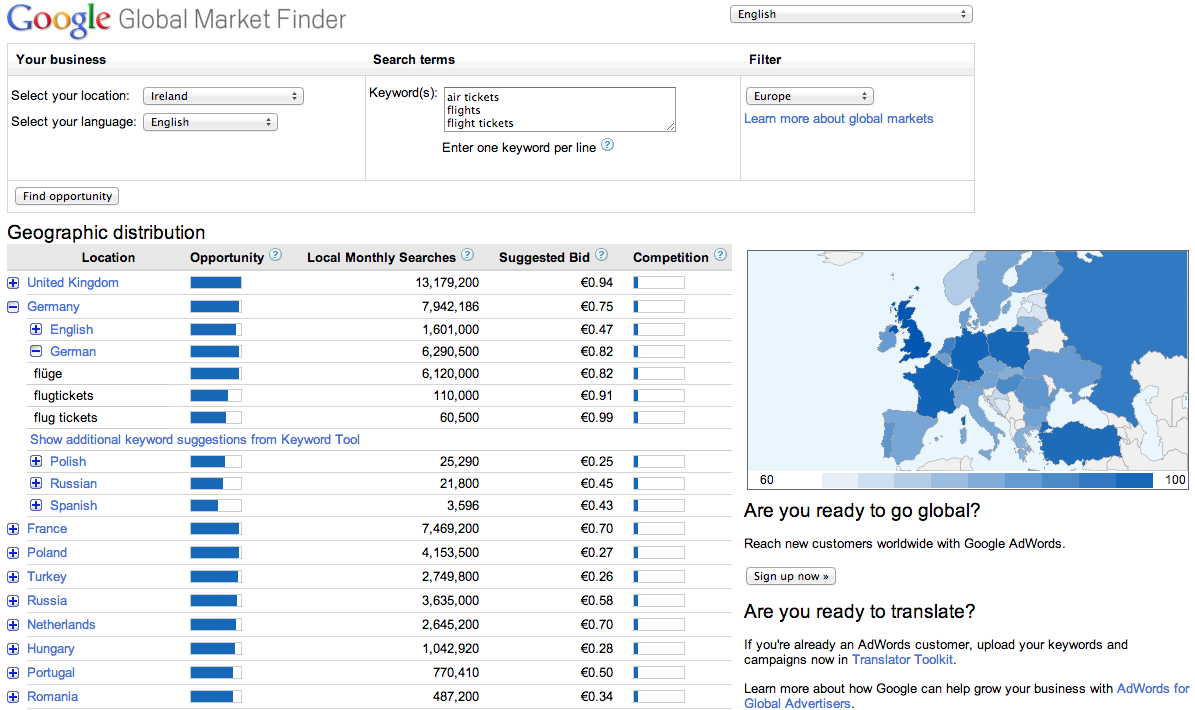Expand the United Kingdom row

tap(13, 283)
